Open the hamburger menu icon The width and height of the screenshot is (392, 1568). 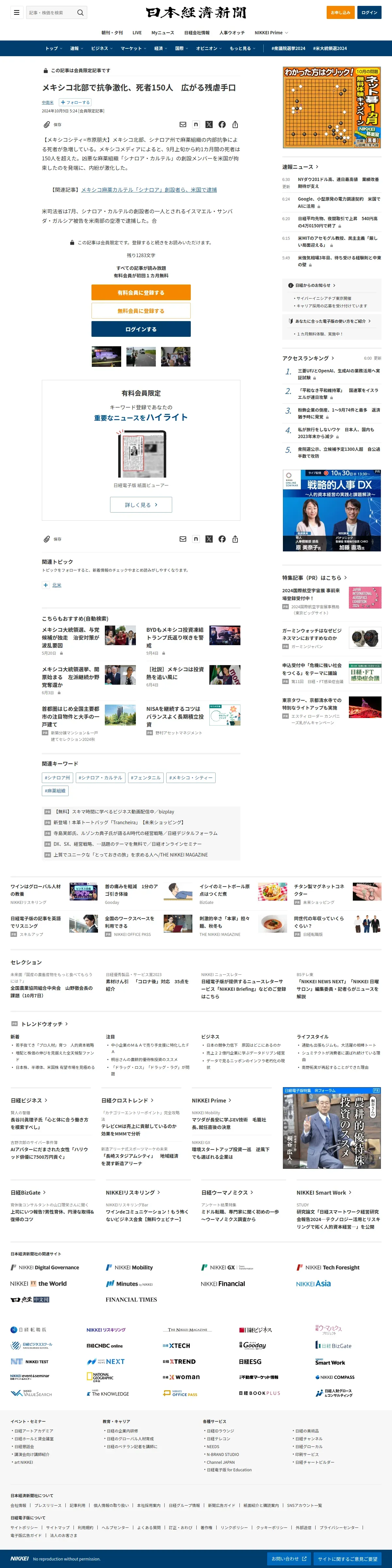(16, 12)
